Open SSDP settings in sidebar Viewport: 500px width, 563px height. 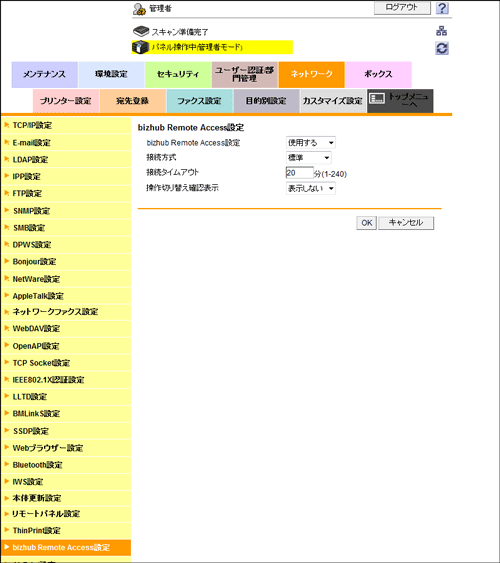(x=66, y=431)
